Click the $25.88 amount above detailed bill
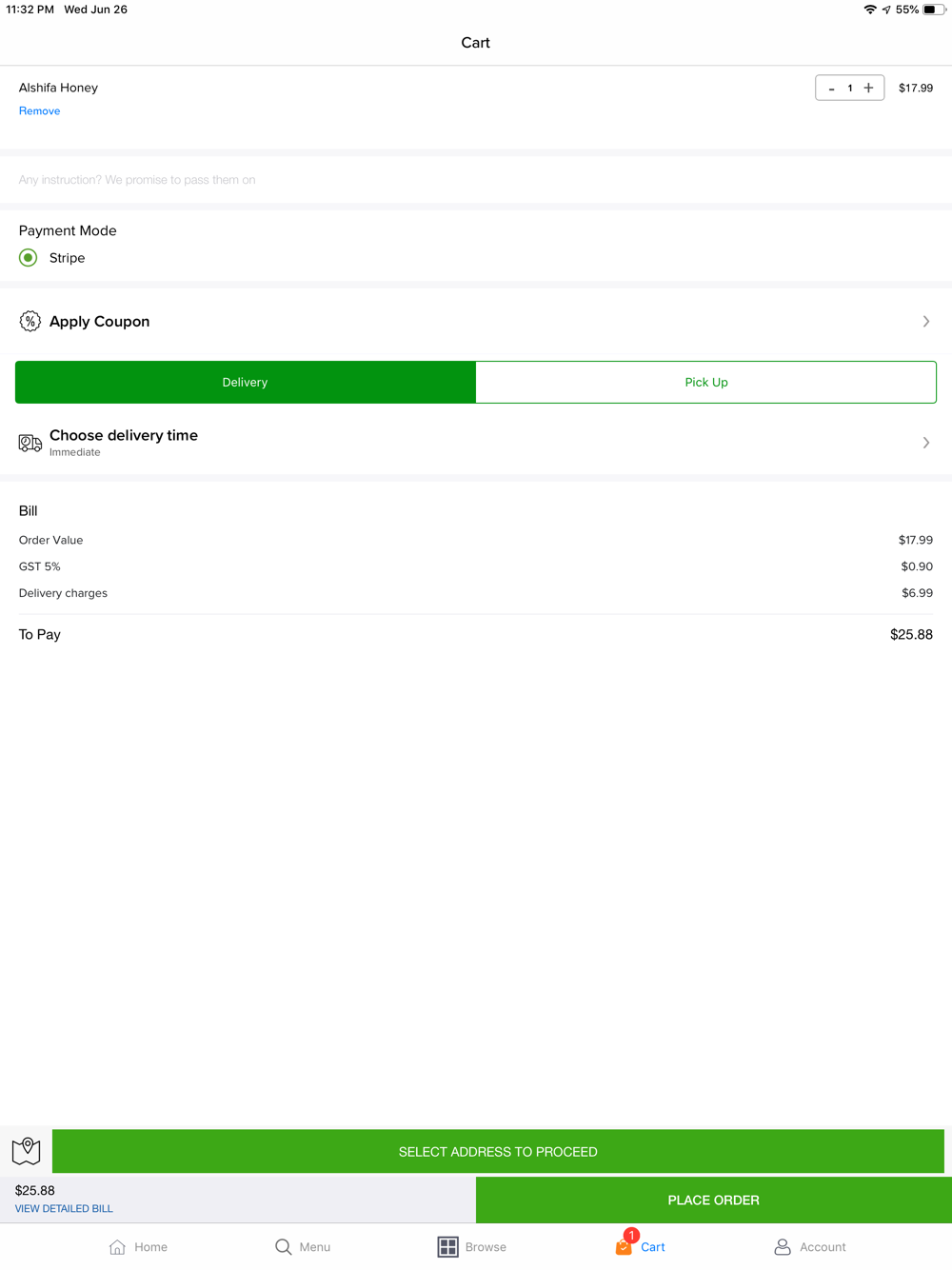 (x=35, y=1191)
